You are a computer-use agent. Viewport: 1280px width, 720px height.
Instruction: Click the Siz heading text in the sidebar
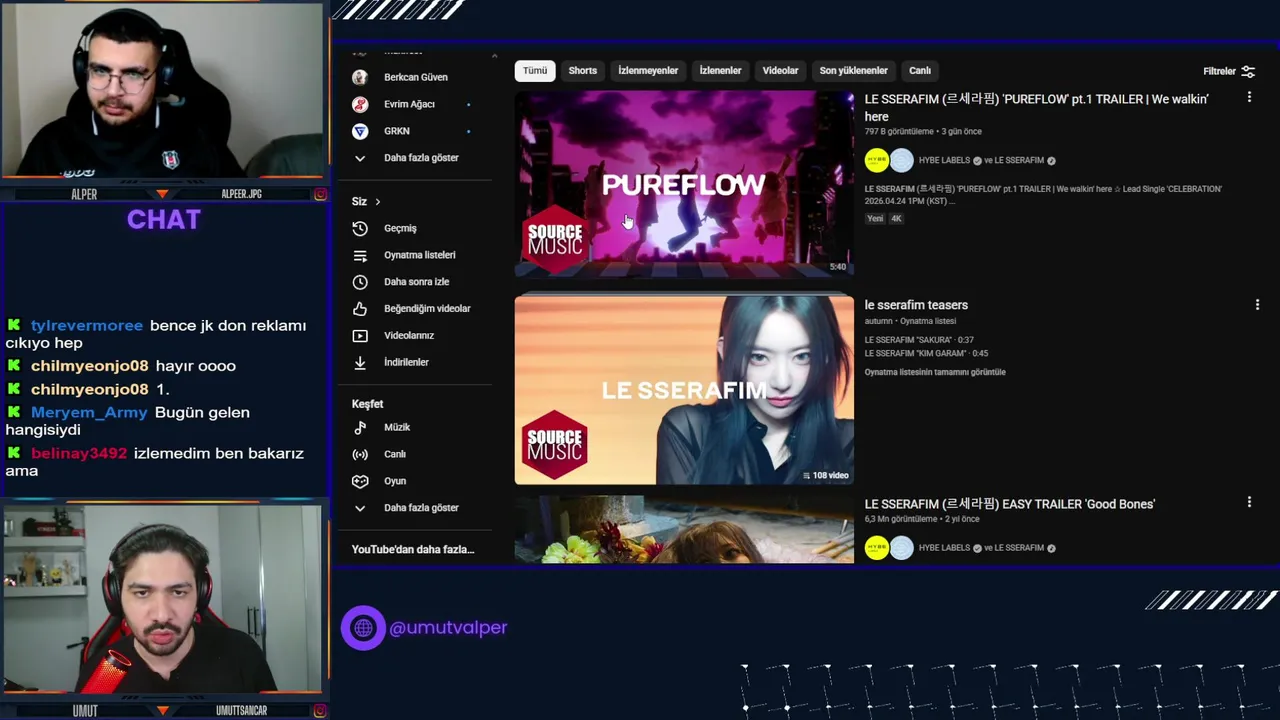(x=359, y=202)
